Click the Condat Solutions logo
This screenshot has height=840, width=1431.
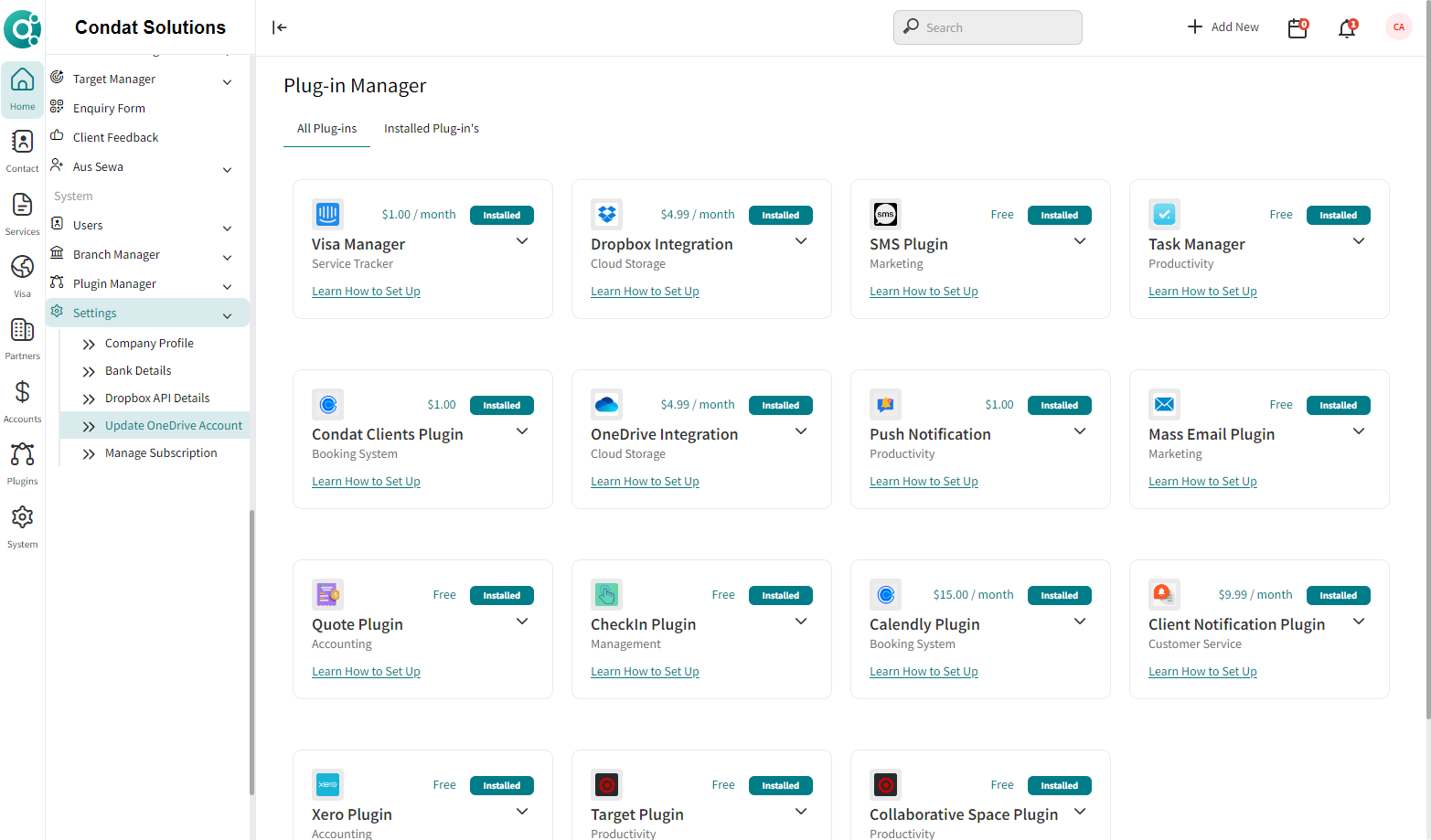click(22, 29)
